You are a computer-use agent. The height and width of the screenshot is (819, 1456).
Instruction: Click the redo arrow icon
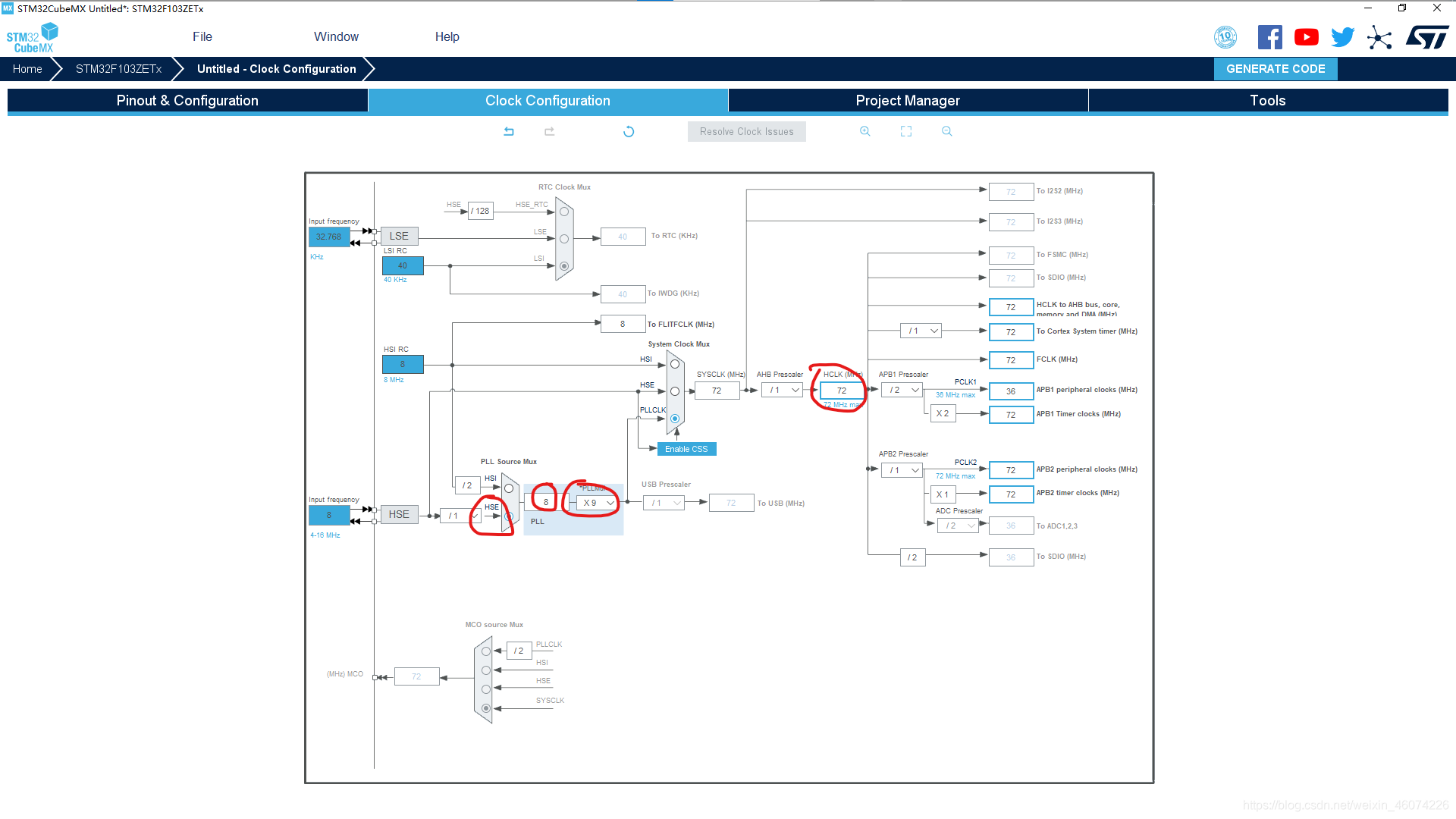(x=550, y=131)
